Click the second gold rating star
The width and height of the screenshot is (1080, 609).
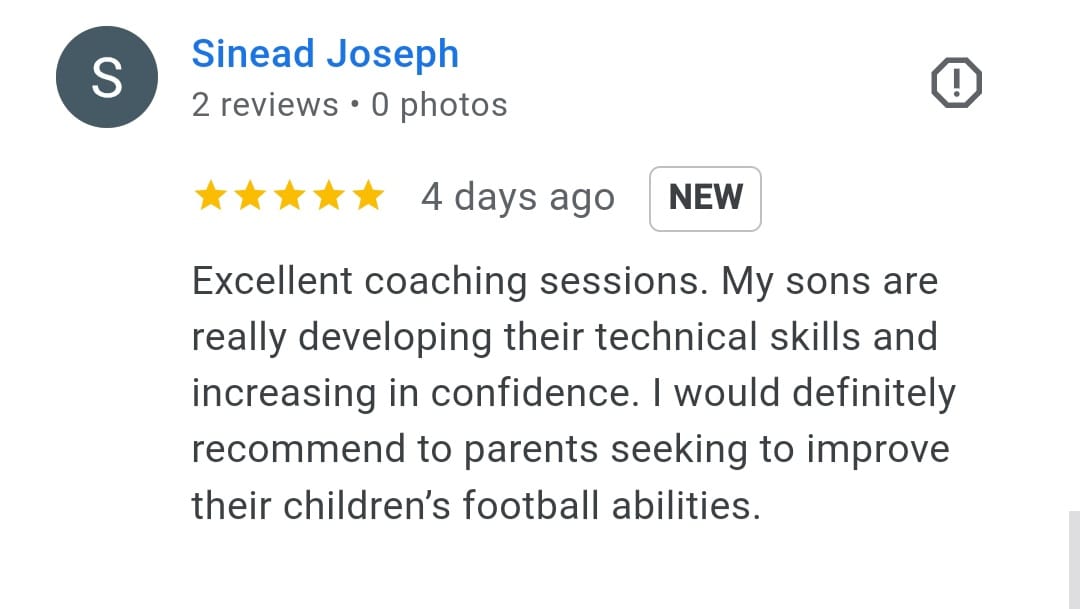point(249,196)
